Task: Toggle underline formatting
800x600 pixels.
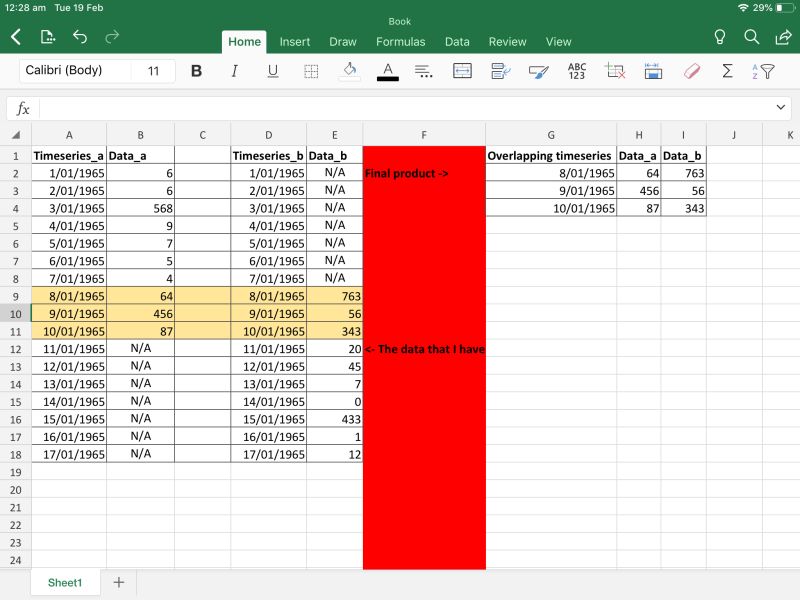Action: click(x=272, y=70)
